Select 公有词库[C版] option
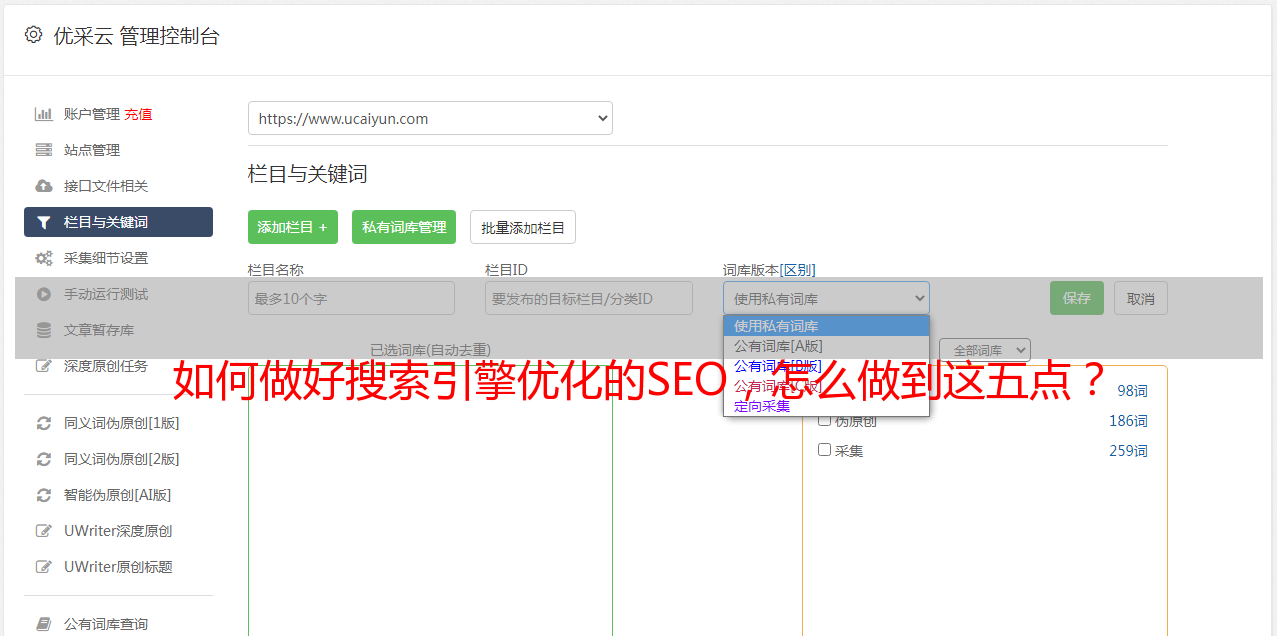 826,386
